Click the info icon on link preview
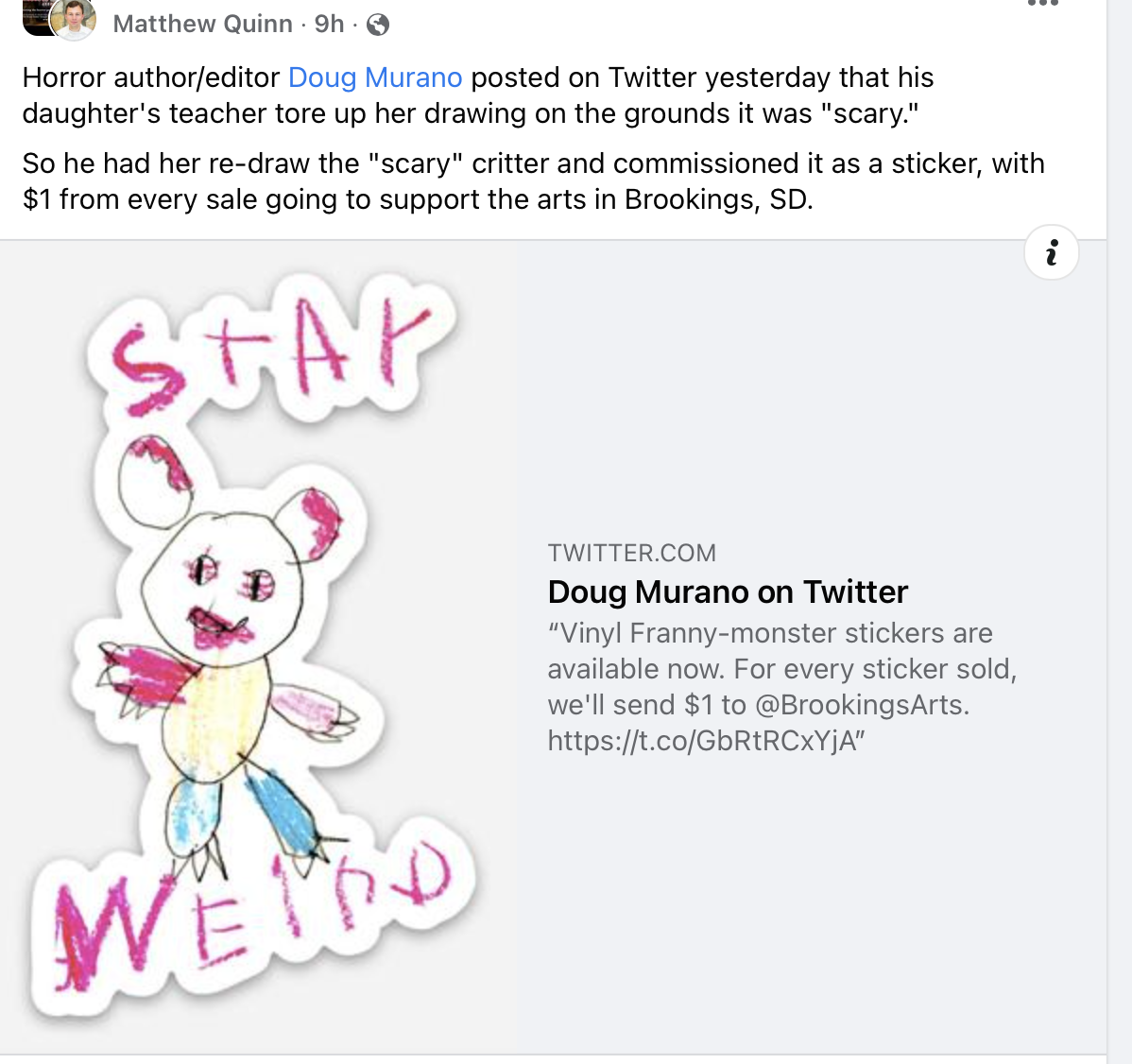Screen dimensions: 1132x1064 [x=1051, y=252]
